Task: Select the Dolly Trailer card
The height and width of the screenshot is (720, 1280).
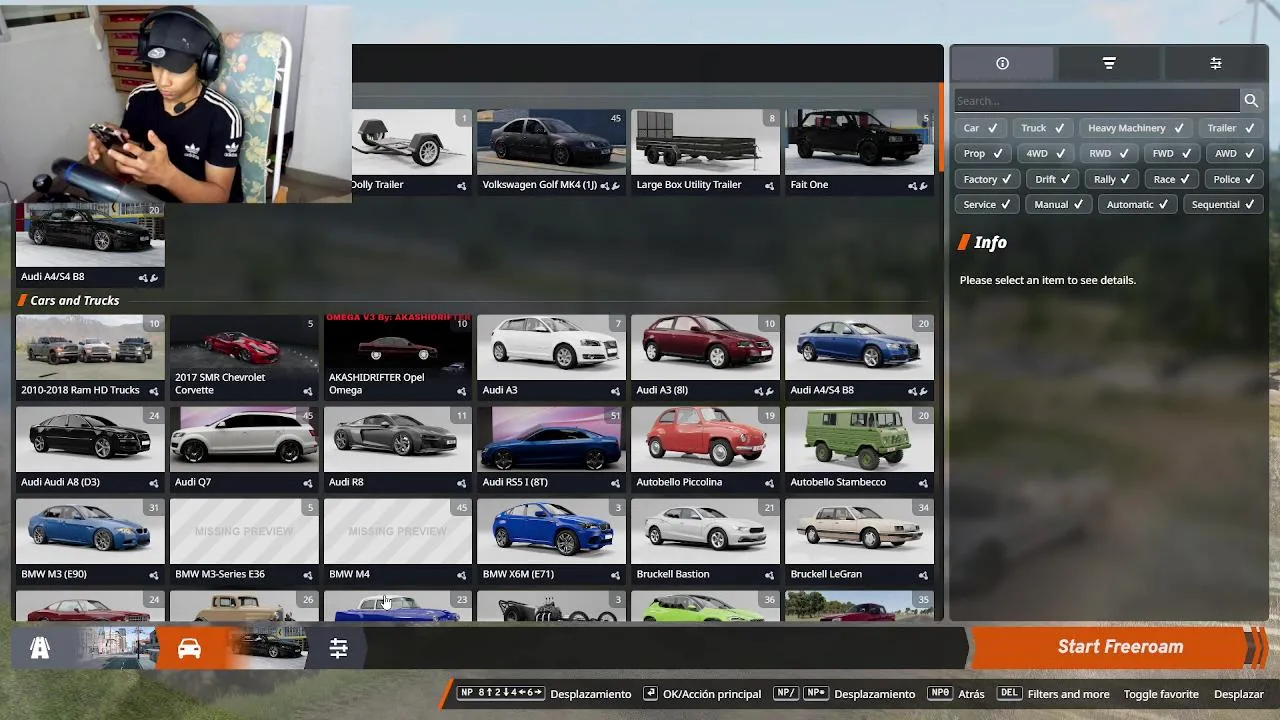Action: coord(411,152)
